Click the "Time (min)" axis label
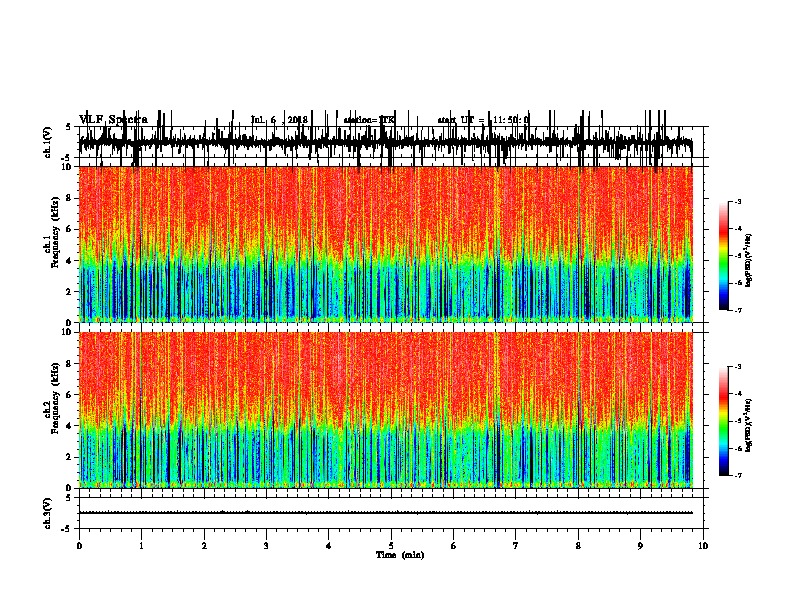The image size is (792, 612). click(x=400, y=555)
